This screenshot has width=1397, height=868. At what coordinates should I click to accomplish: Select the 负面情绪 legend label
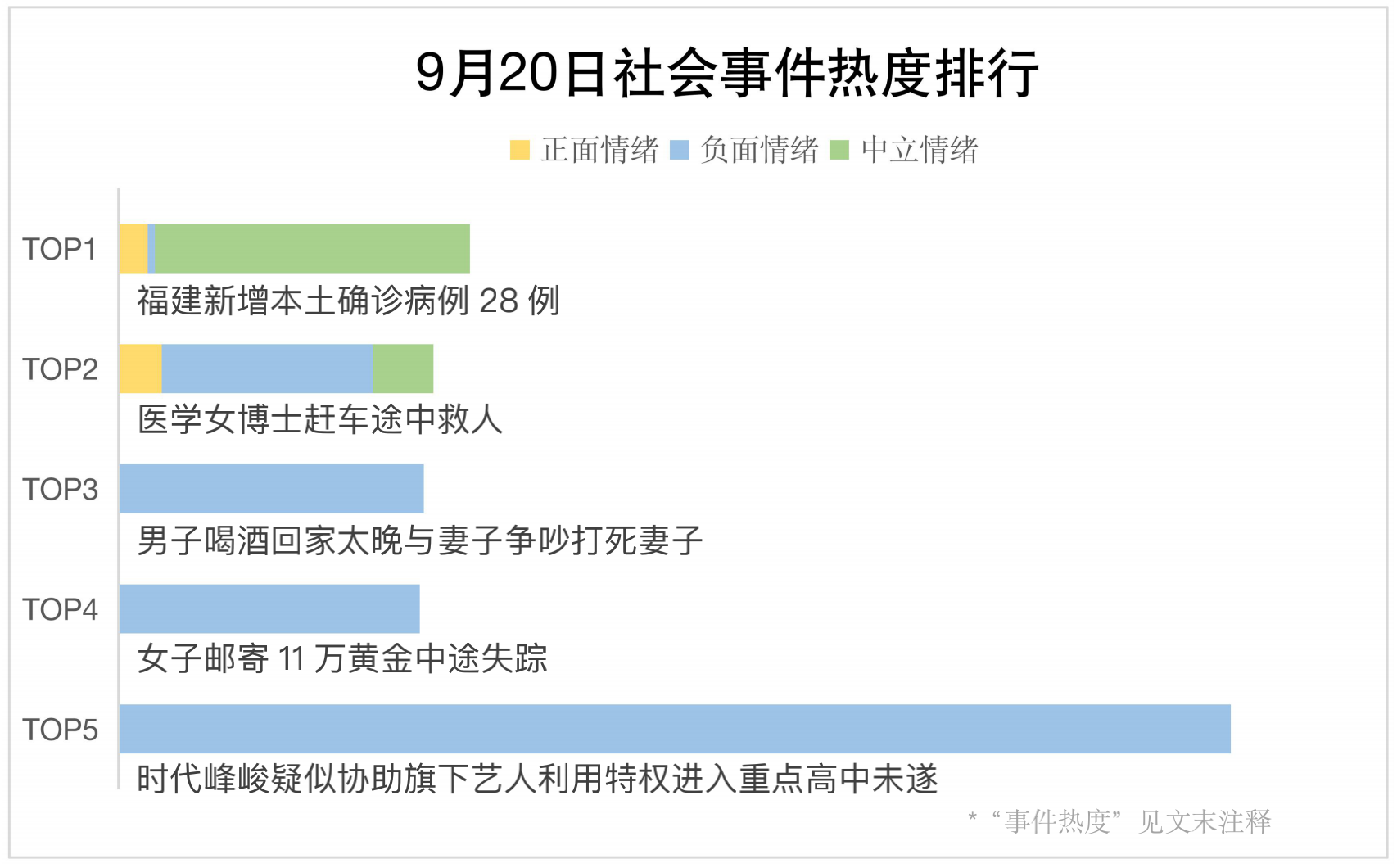pos(759,150)
